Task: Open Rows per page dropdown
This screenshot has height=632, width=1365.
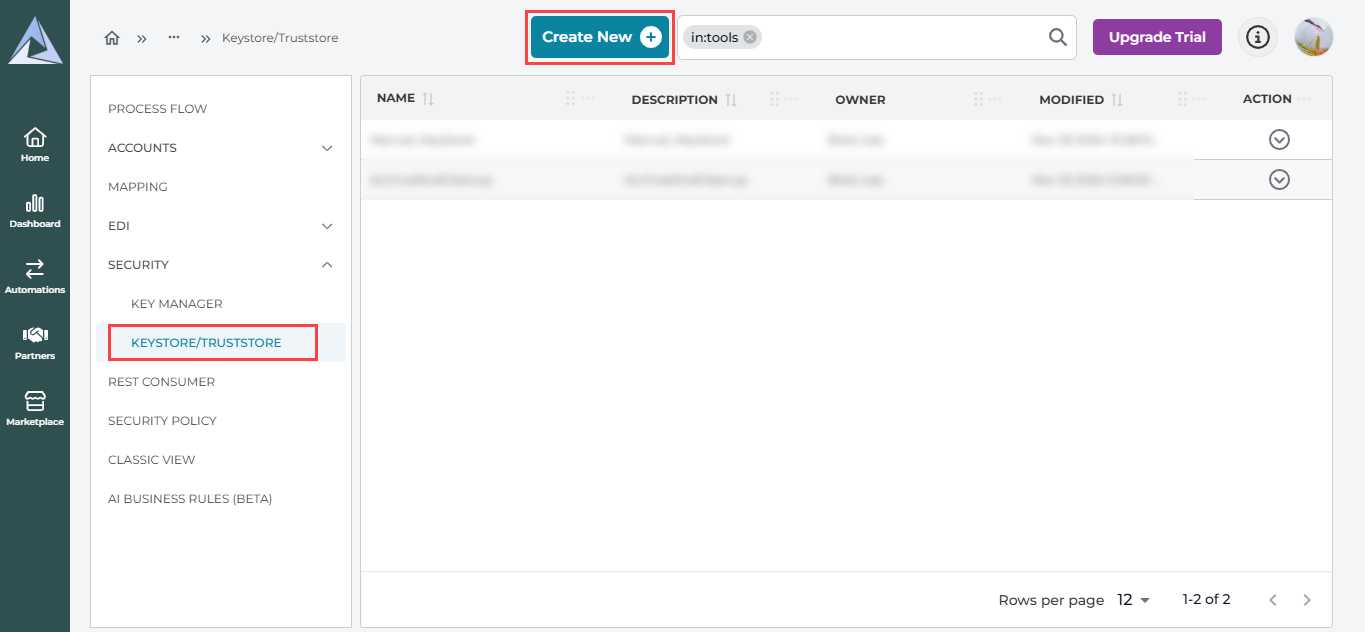Action: 1134,600
